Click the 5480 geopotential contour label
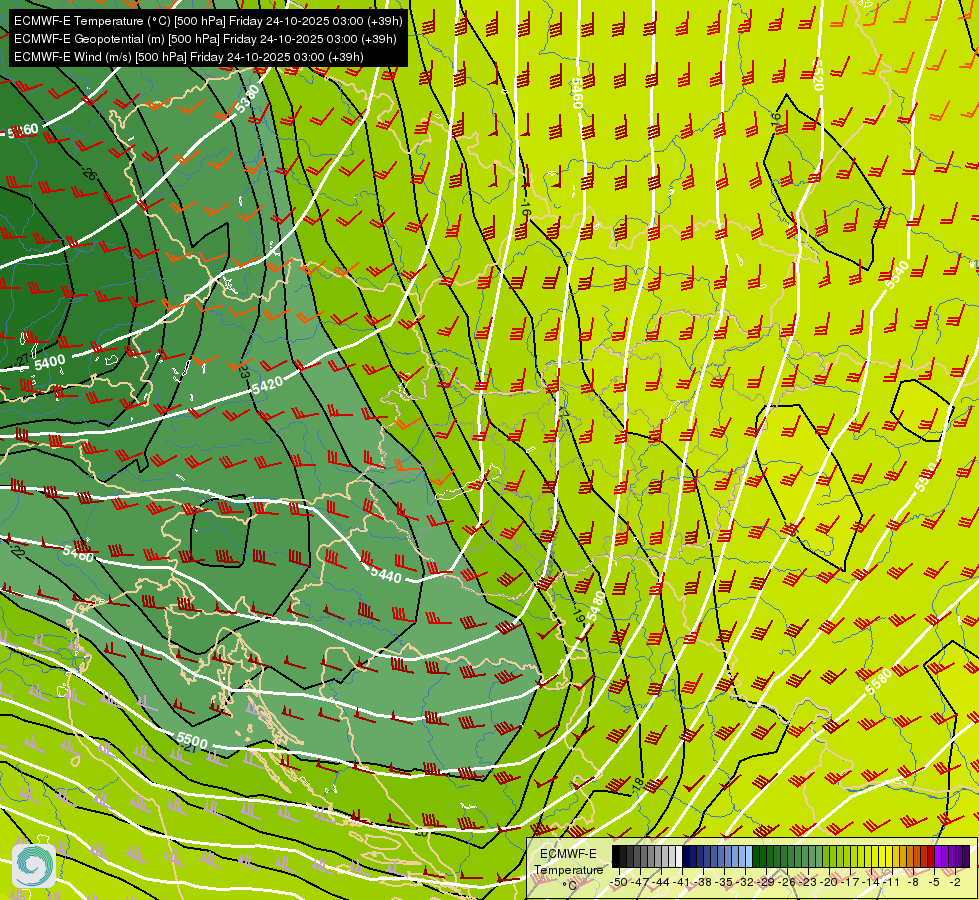Screen dimensions: 979x900 coord(595,606)
